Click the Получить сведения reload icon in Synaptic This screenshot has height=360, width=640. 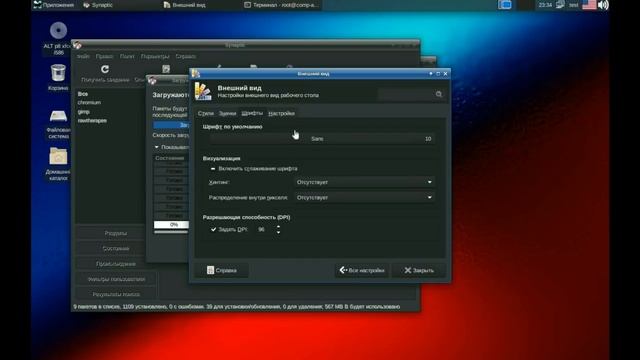[x=105, y=69]
